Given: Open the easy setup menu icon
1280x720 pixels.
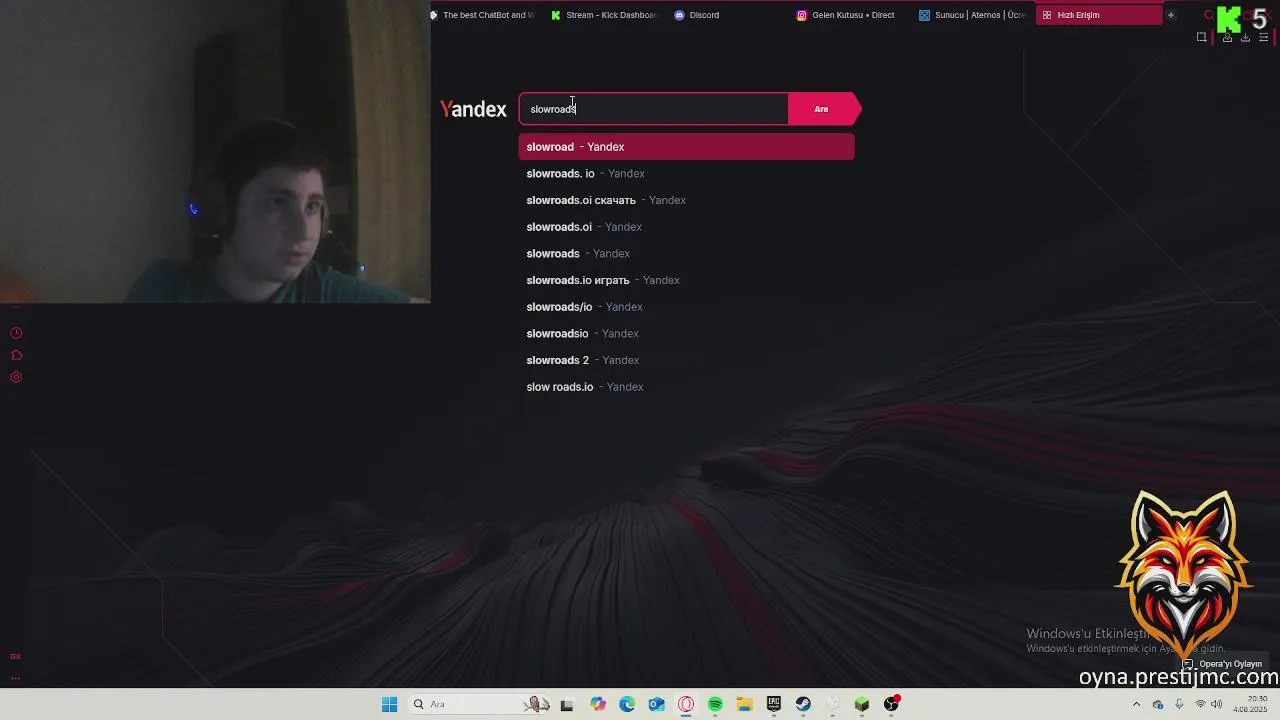Looking at the screenshot, I should point(1264,37).
